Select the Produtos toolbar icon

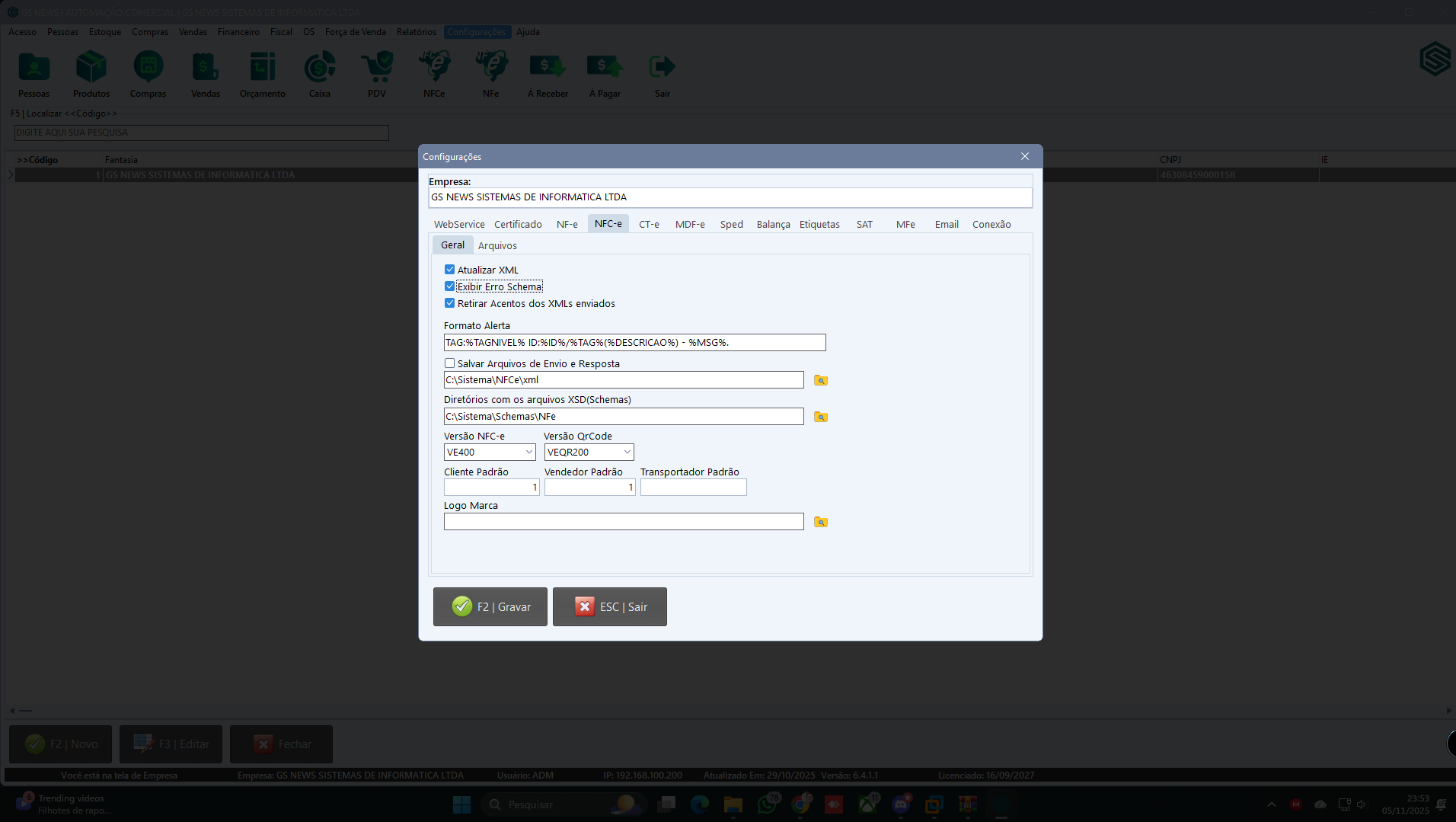click(91, 72)
